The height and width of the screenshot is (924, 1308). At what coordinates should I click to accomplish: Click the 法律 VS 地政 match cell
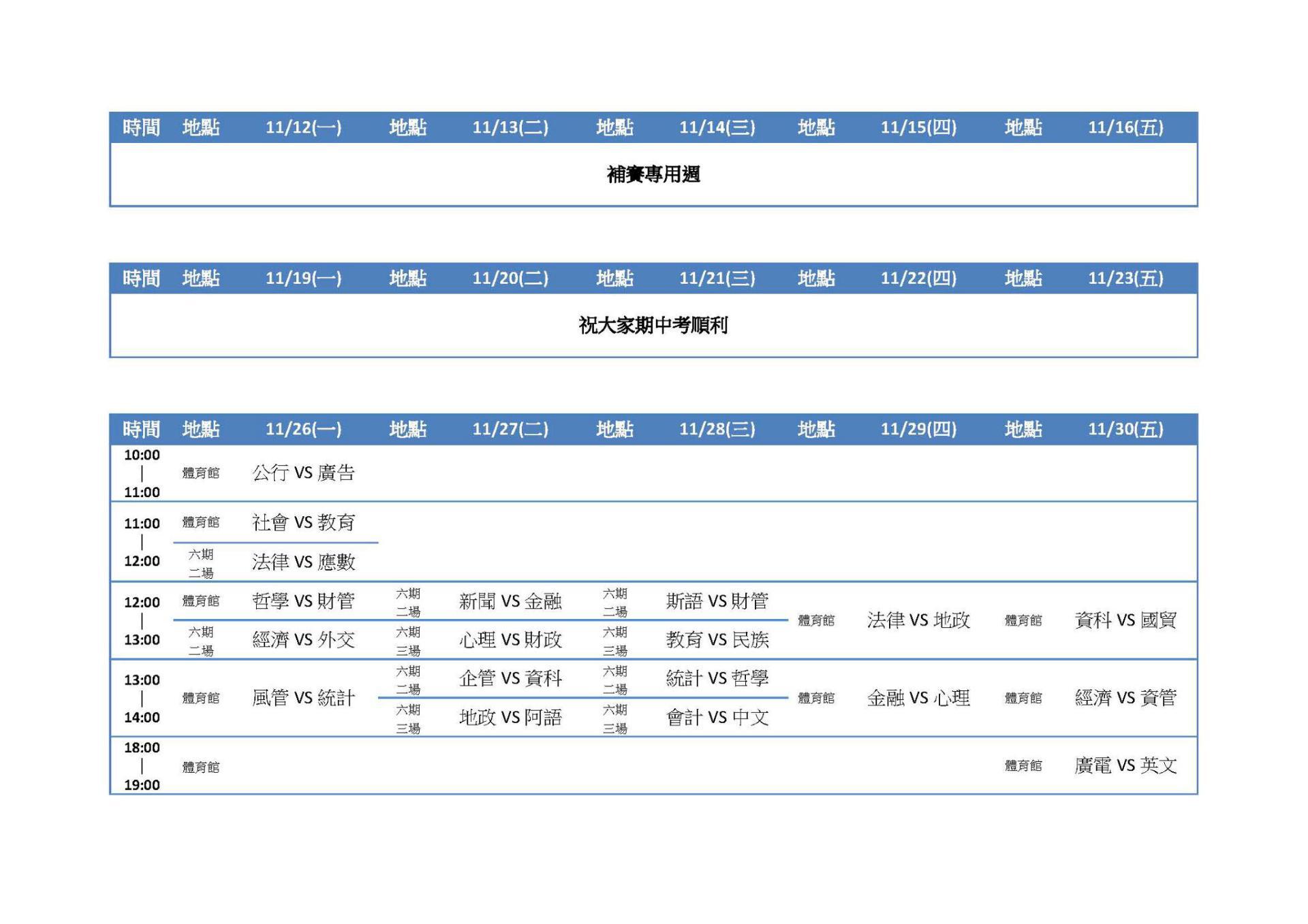918,620
